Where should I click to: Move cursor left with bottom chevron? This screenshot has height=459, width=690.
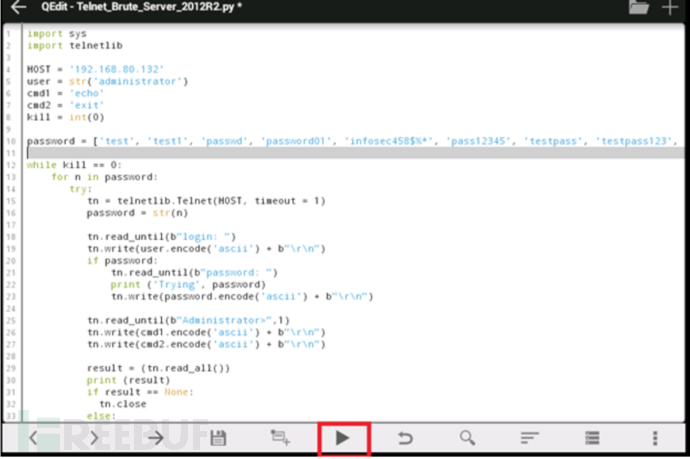click(x=33, y=438)
